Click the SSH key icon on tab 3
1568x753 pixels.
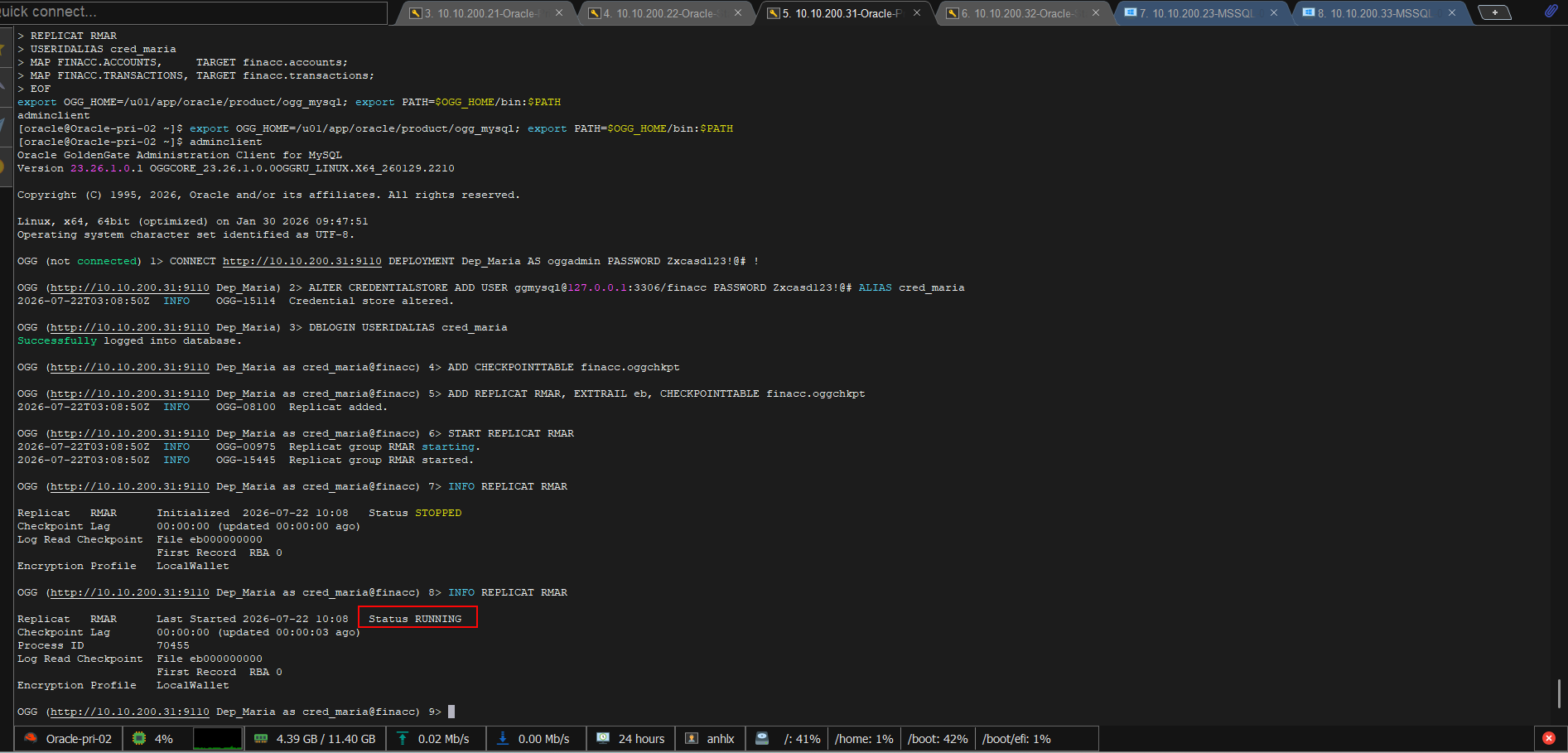point(416,13)
